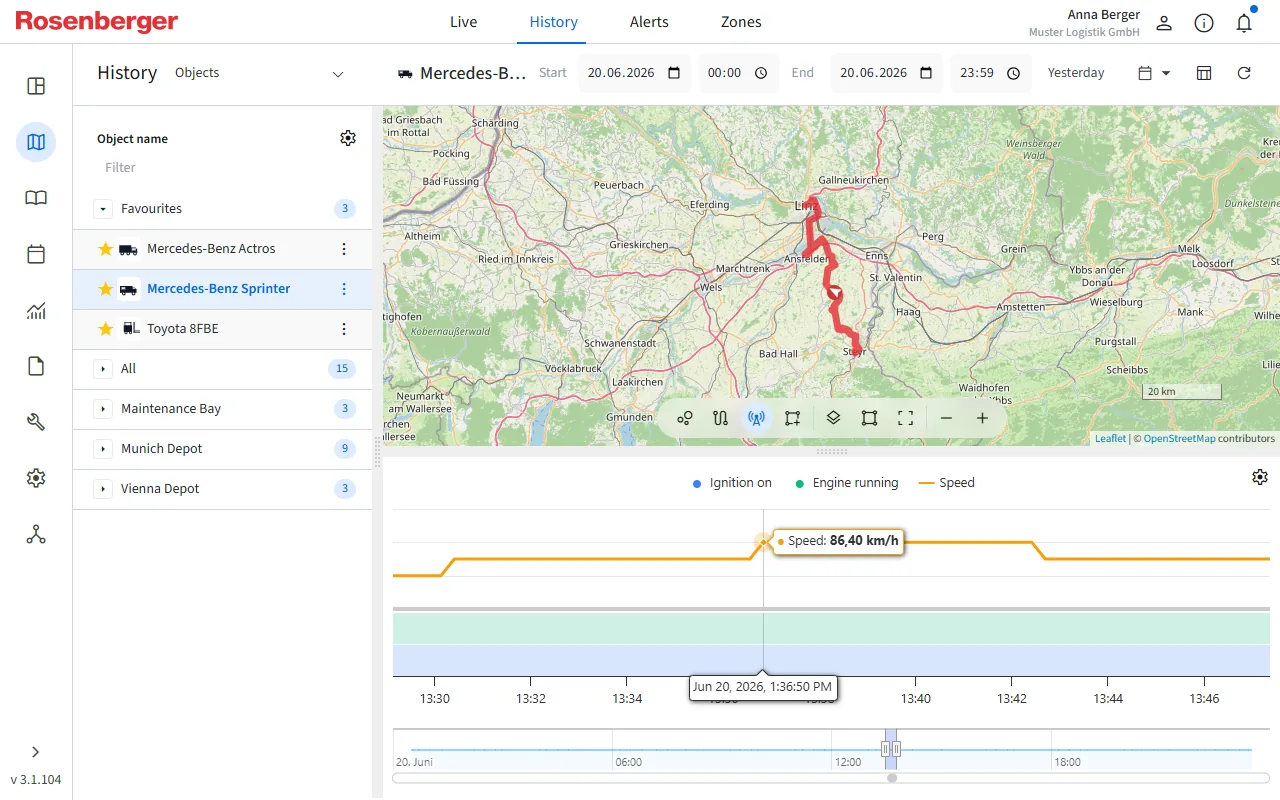Expand the All group
This screenshot has width=1280, height=800.
102,369
